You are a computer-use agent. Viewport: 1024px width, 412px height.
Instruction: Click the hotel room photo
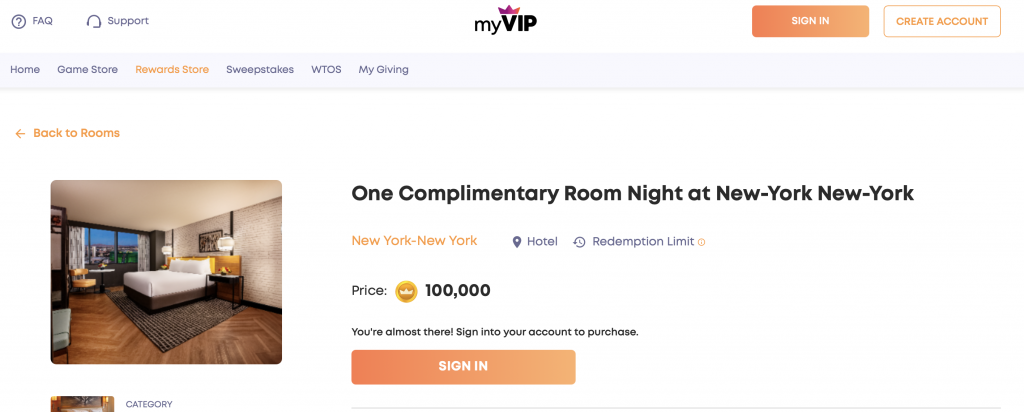(166, 272)
